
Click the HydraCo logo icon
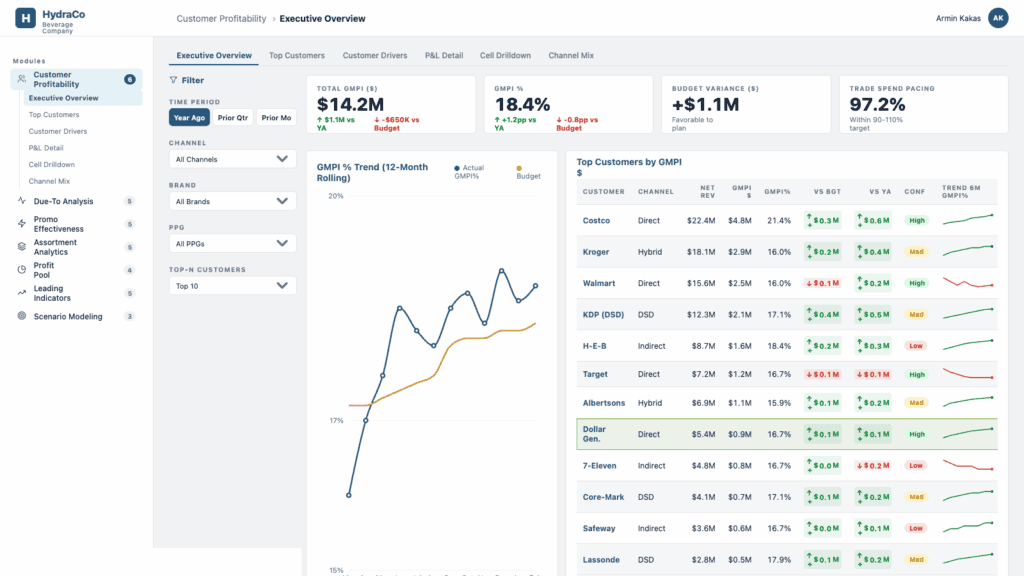click(x=25, y=18)
